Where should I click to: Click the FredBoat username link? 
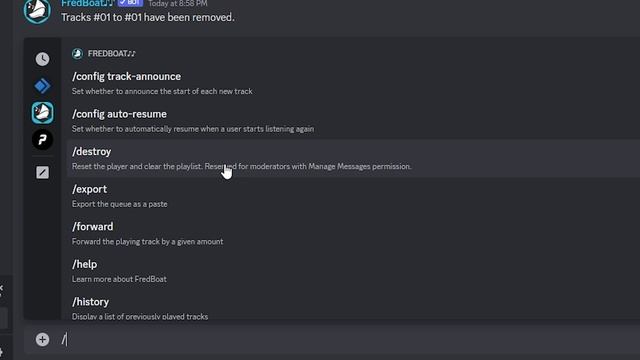(x=87, y=3)
